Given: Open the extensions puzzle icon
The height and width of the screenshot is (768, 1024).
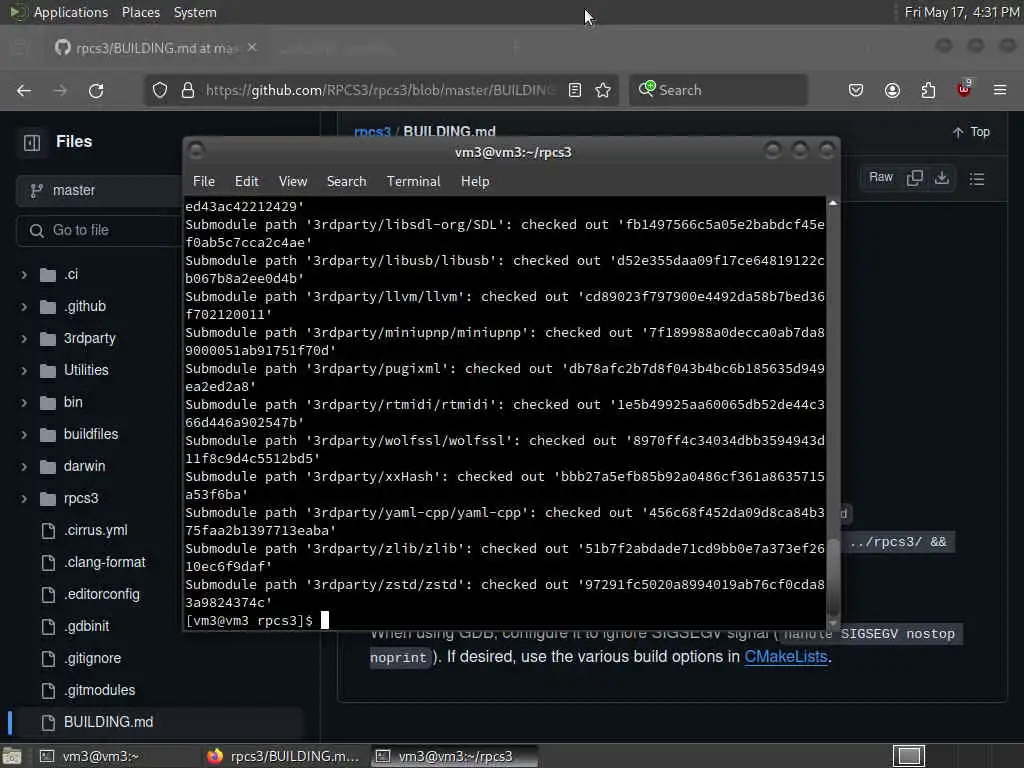Looking at the screenshot, I should click(x=928, y=90).
